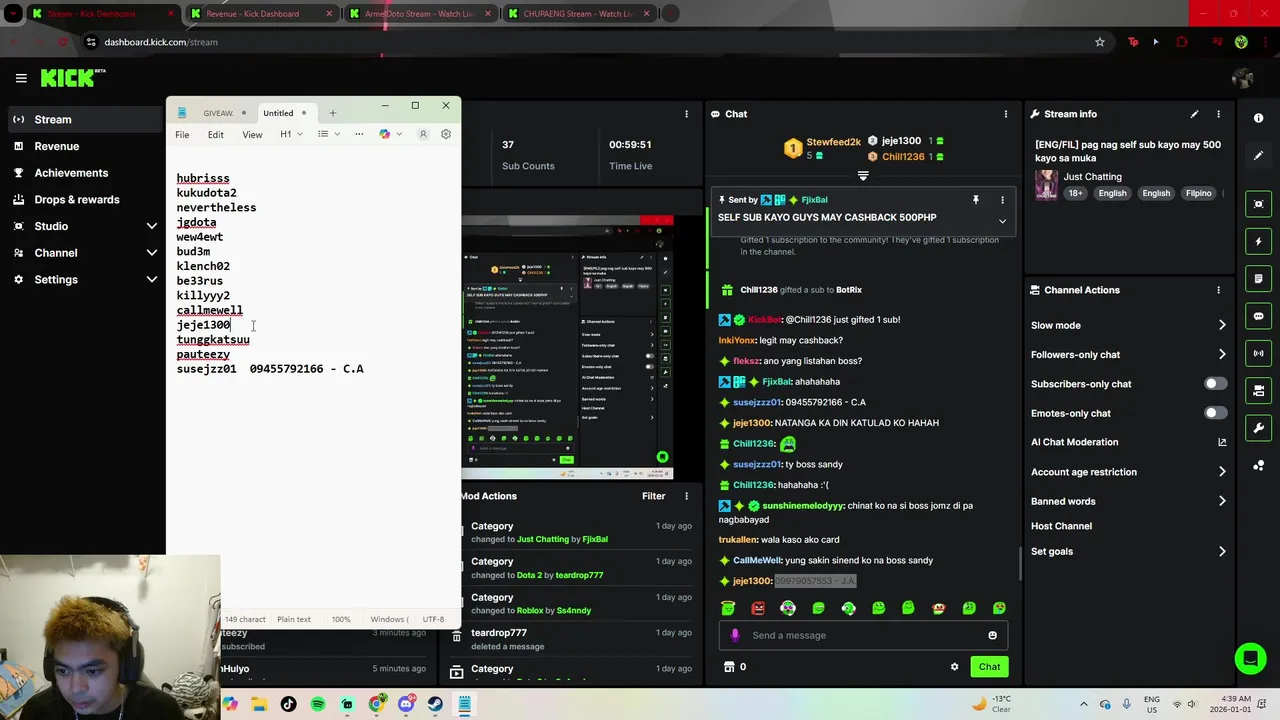Switch to CHUPAENG Stream browser tab

pos(578,14)
